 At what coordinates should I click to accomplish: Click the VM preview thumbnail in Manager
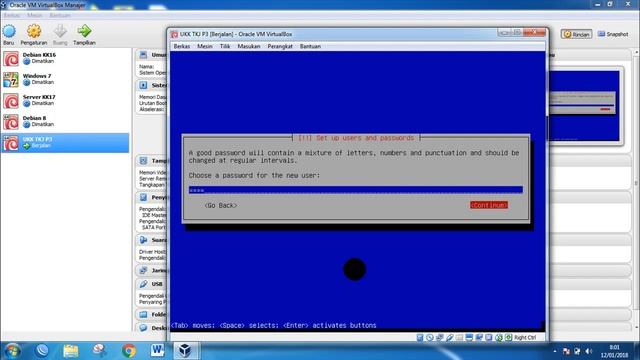coord(584,106)
